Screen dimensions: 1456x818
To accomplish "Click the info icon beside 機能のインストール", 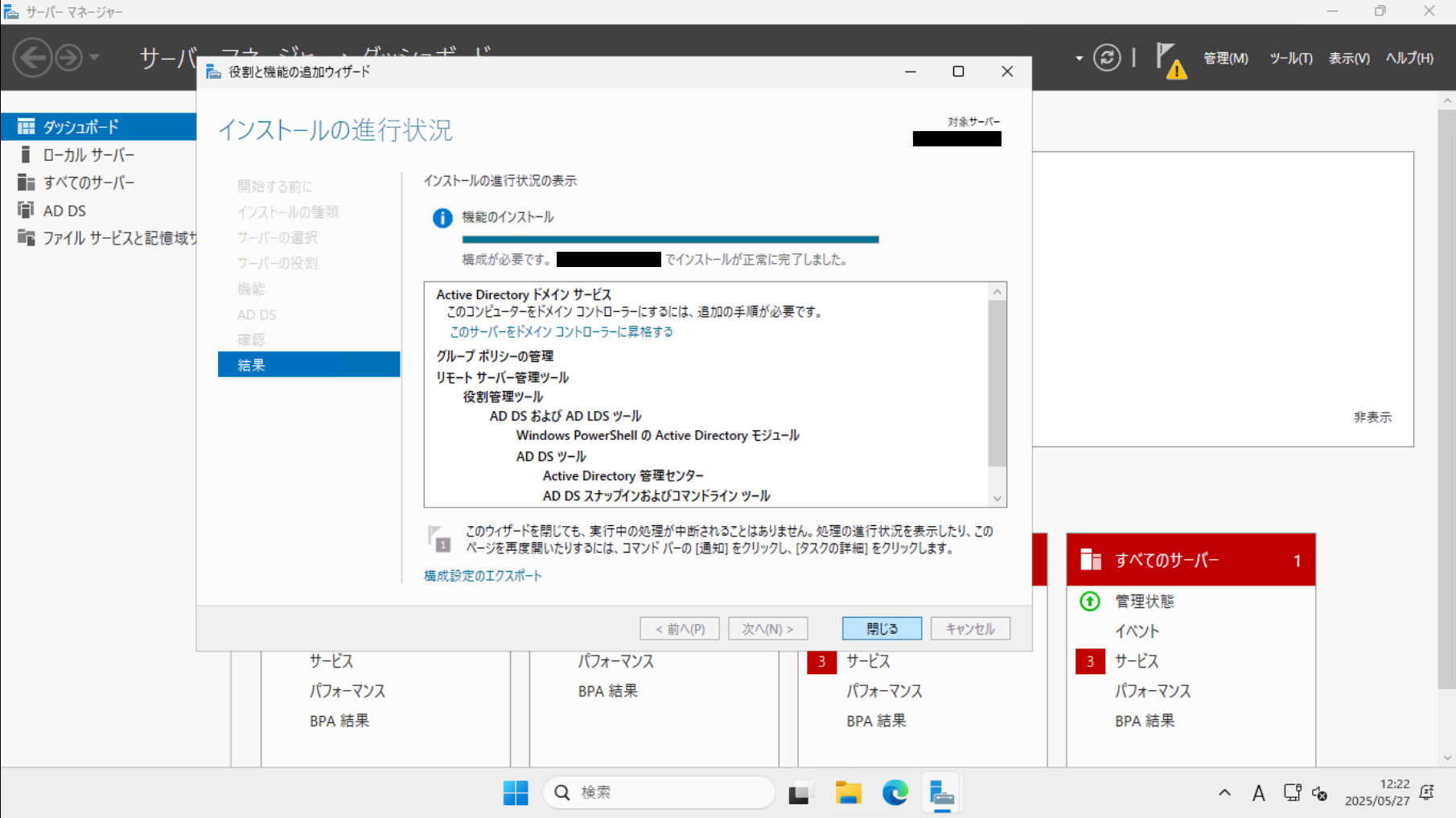I will click(442, 218).
